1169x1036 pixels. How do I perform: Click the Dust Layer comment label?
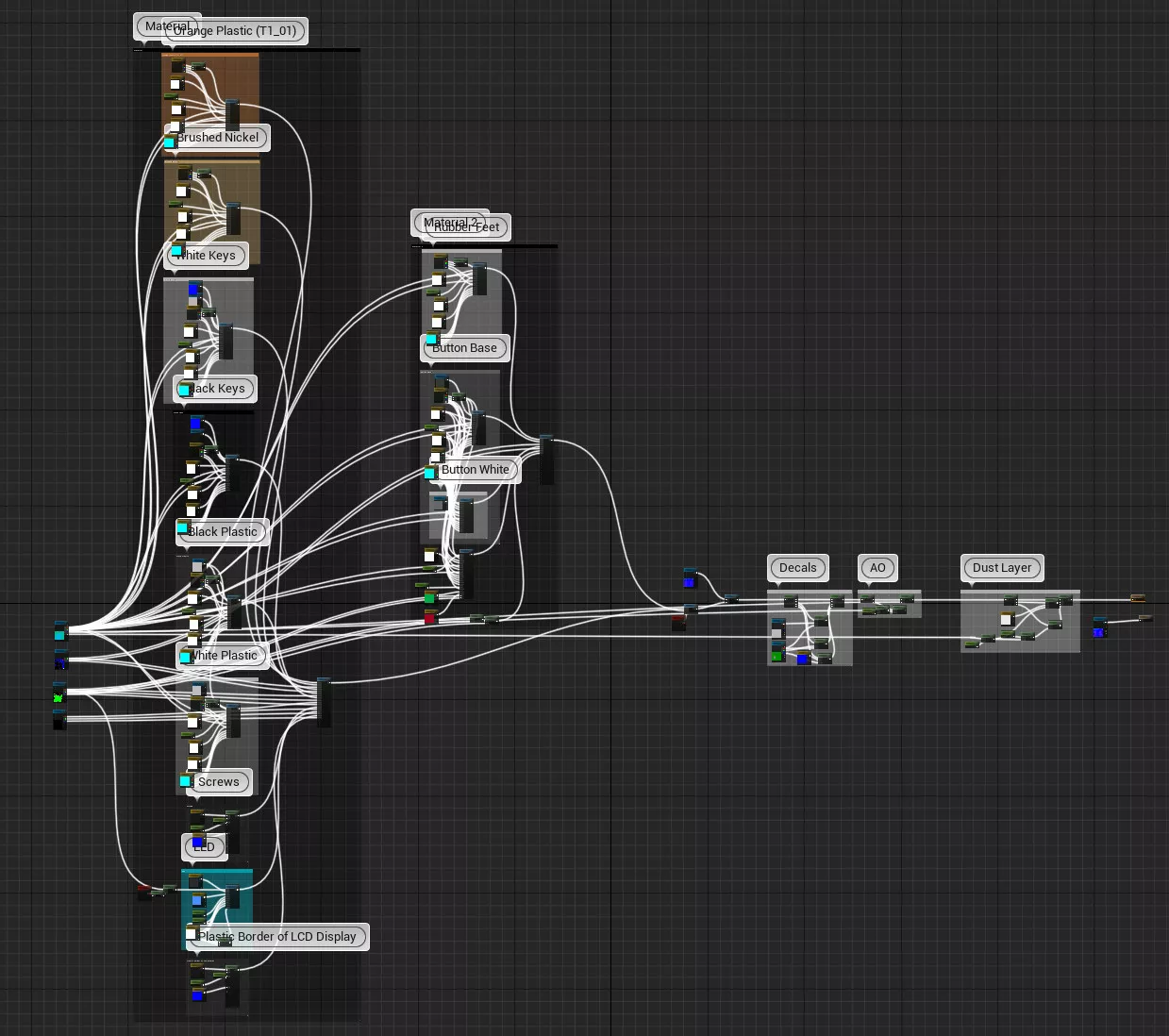(x=1002, y=568)
